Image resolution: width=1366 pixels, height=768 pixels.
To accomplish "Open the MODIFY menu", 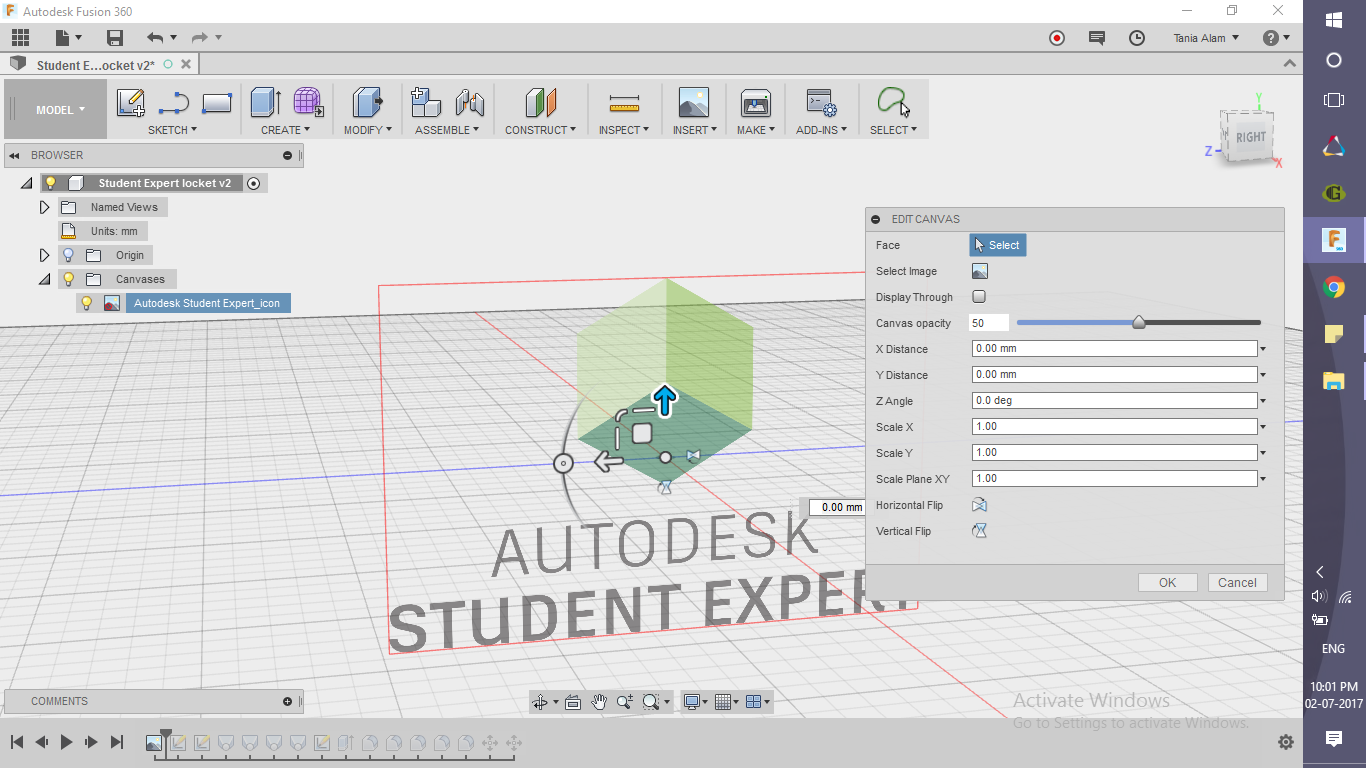I will pyautogui.click(x=368, y=130).
